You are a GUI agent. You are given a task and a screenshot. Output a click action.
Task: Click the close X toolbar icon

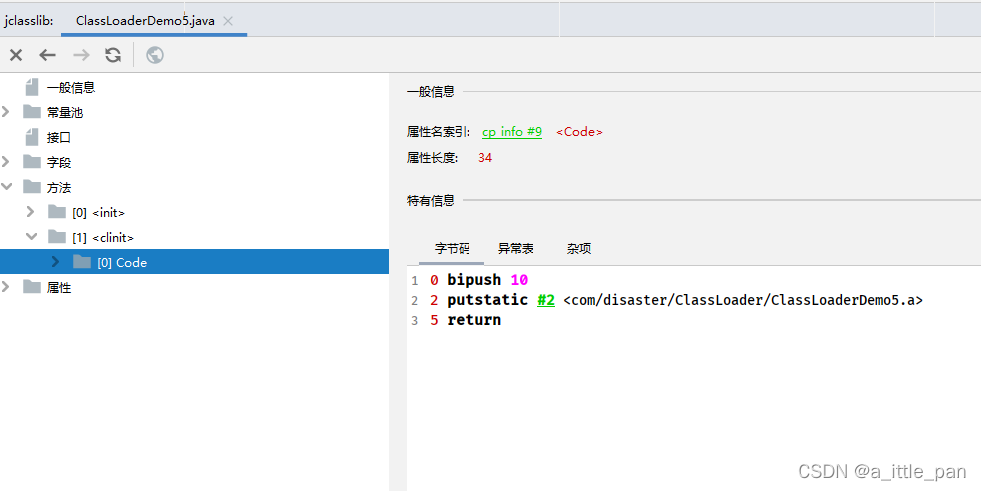coord(16,55)
